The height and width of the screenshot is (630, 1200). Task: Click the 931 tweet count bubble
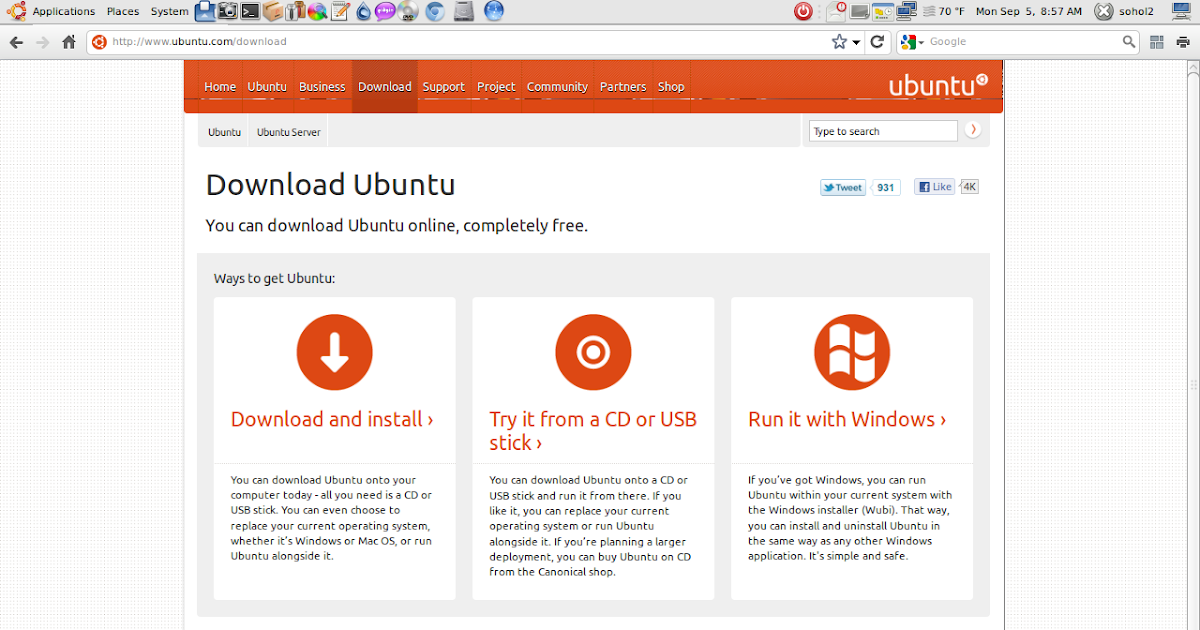pyautogui.click(x=885, y=187)
